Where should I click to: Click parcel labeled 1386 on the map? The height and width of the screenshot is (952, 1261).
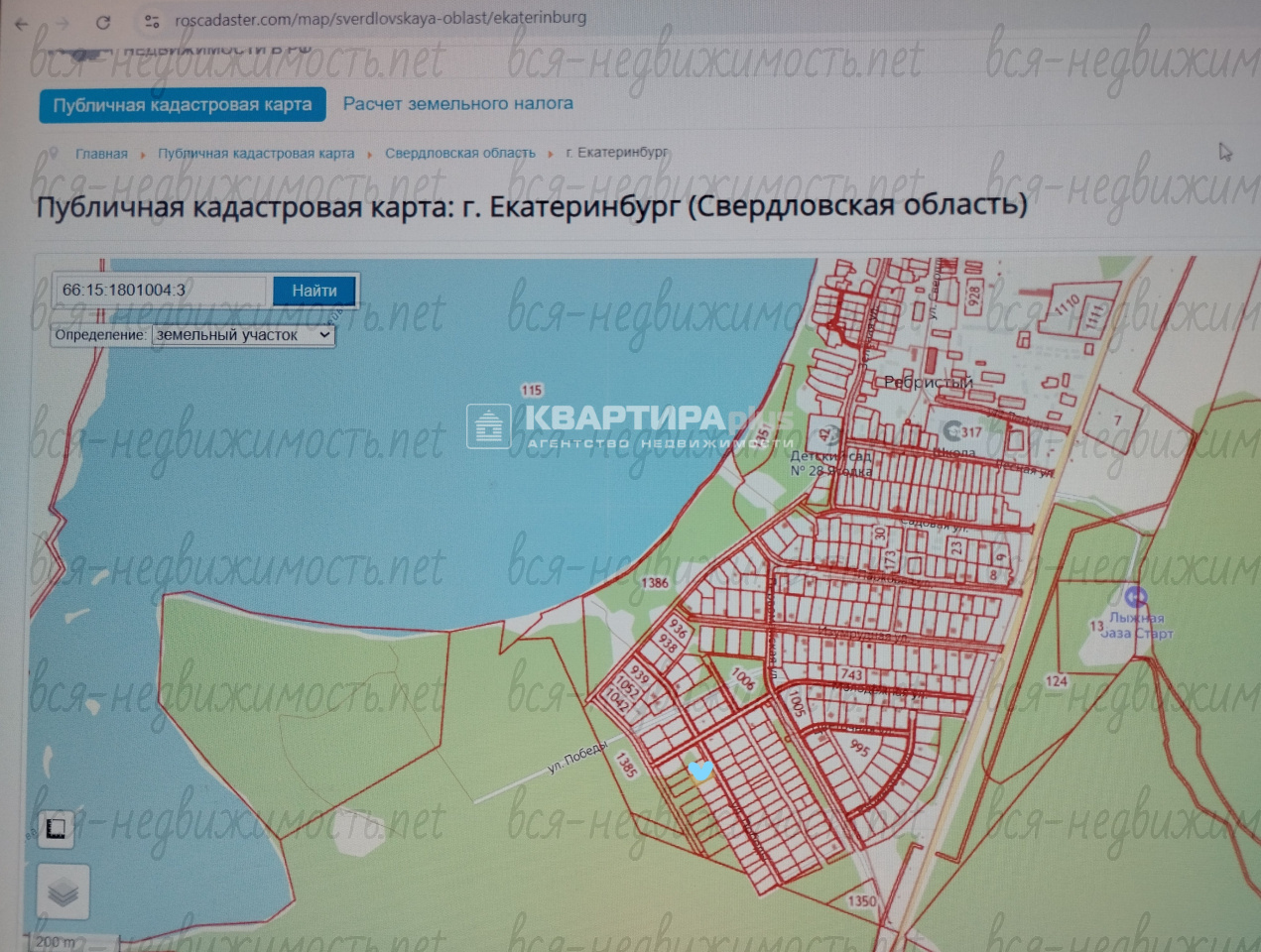[655, 583]
